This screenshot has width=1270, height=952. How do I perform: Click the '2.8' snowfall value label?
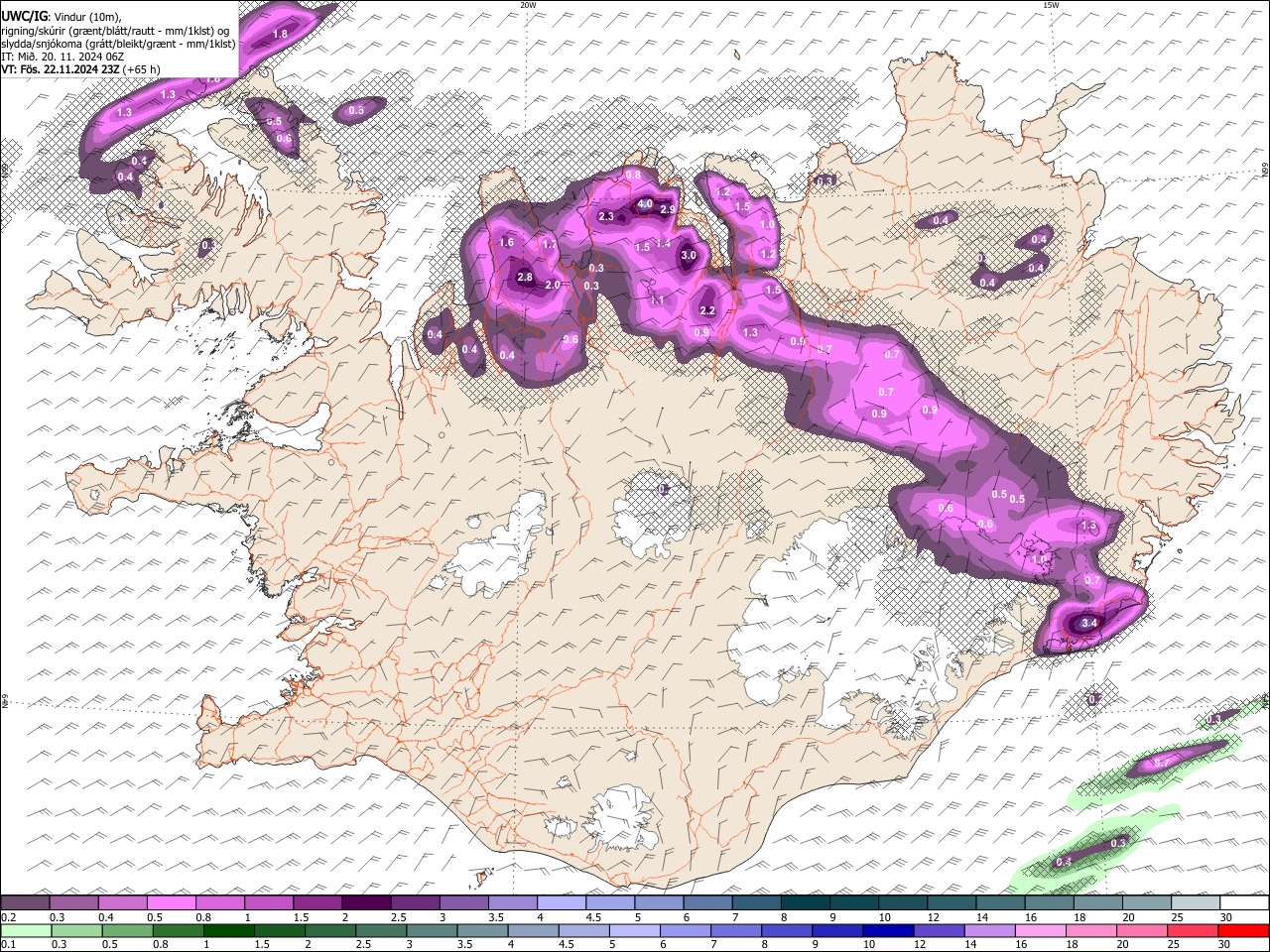pos(526,278)
